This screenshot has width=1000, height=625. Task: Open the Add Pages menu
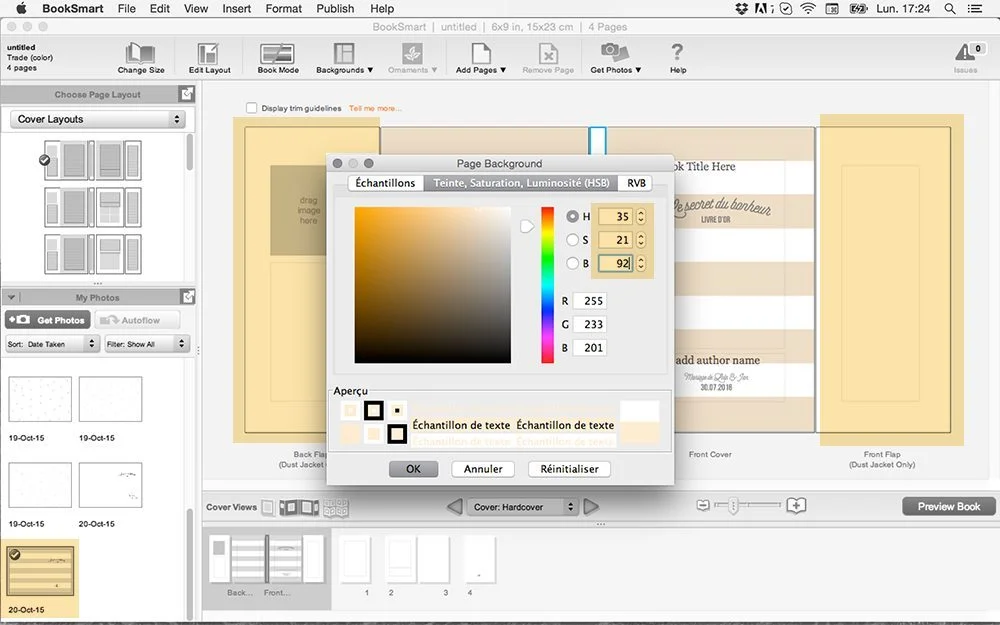[x=481, y=58]
